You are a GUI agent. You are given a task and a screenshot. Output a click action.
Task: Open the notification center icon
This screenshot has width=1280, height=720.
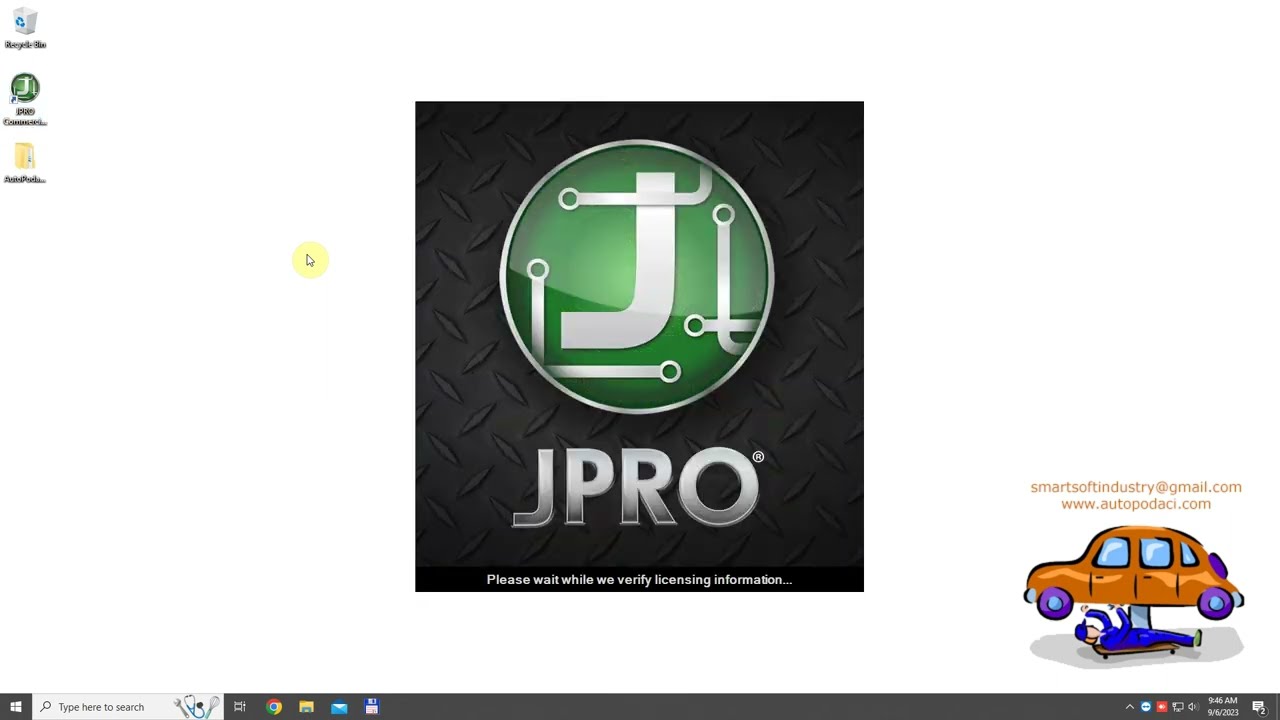coord(1259,707)
